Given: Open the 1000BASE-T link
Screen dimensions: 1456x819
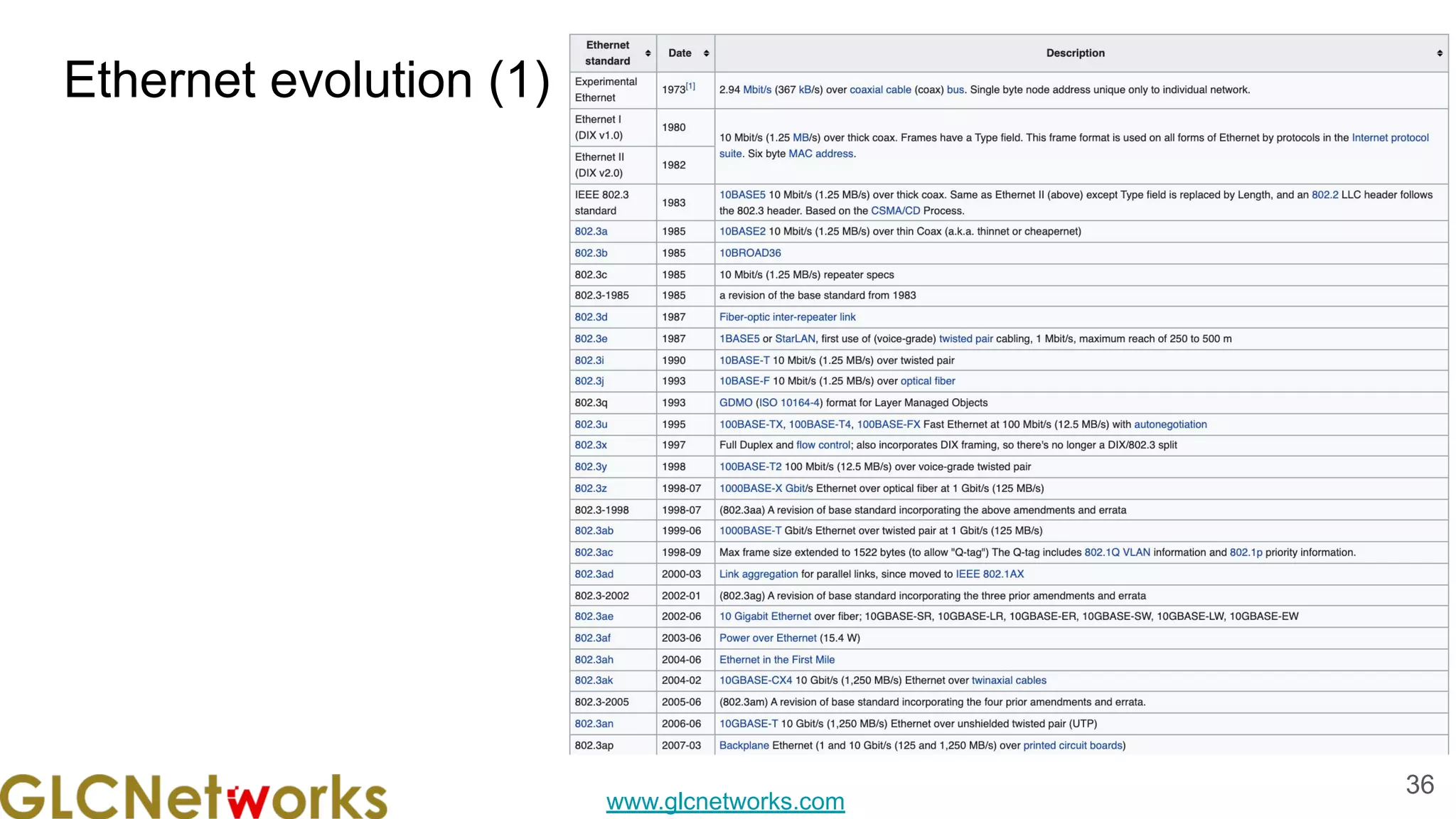Looking at the screenshot, I should click(750, 531).
